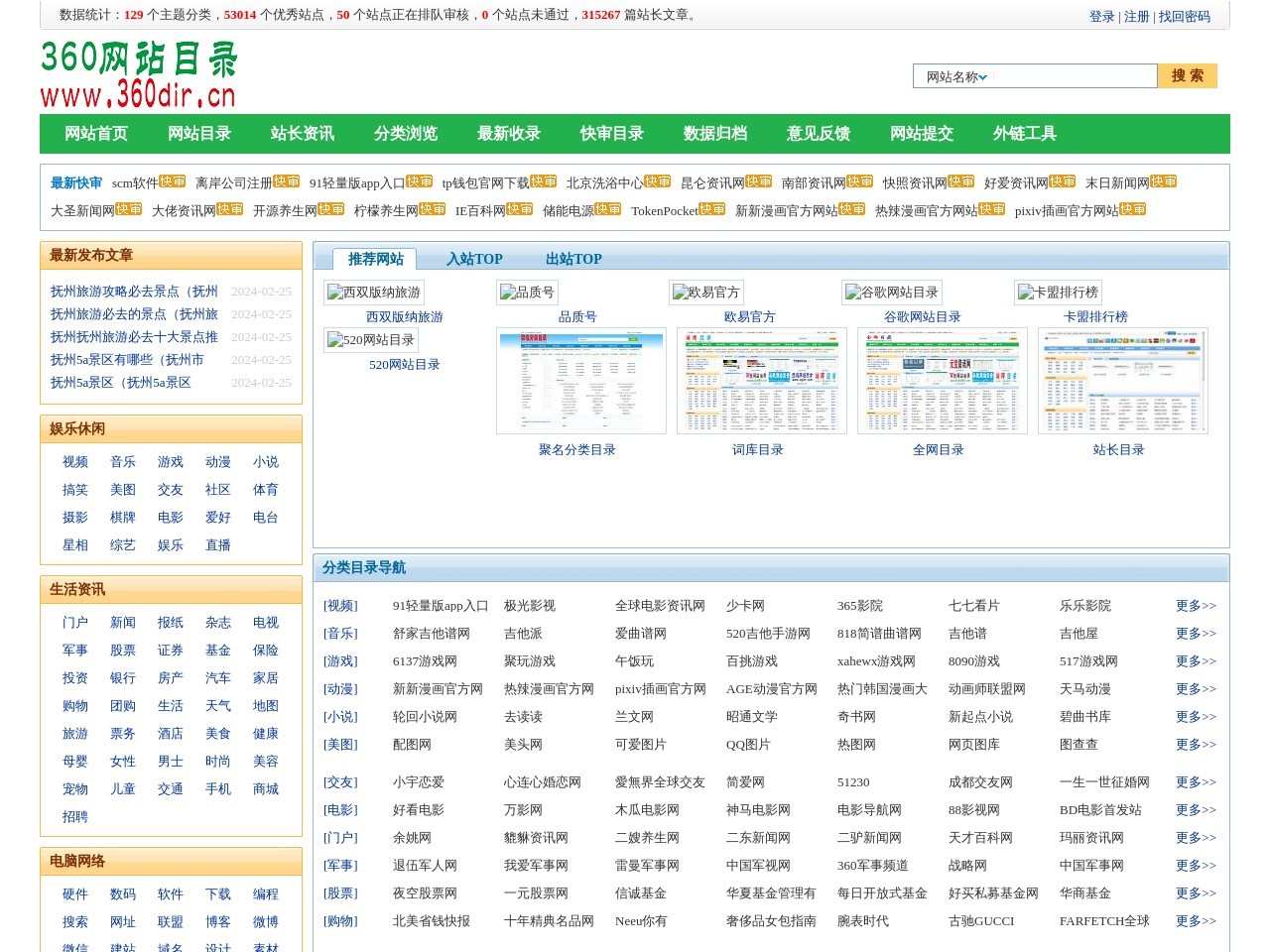This screenshot has height=952, width=1270.
Task: Open the 网站名称 search type dropdown
Action: click(956, 76)
